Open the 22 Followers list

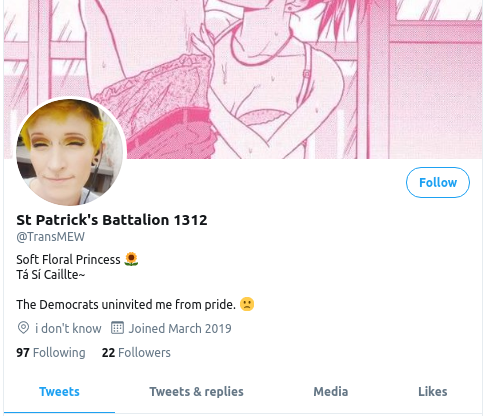pyautogui.click(x=136, y=353)
